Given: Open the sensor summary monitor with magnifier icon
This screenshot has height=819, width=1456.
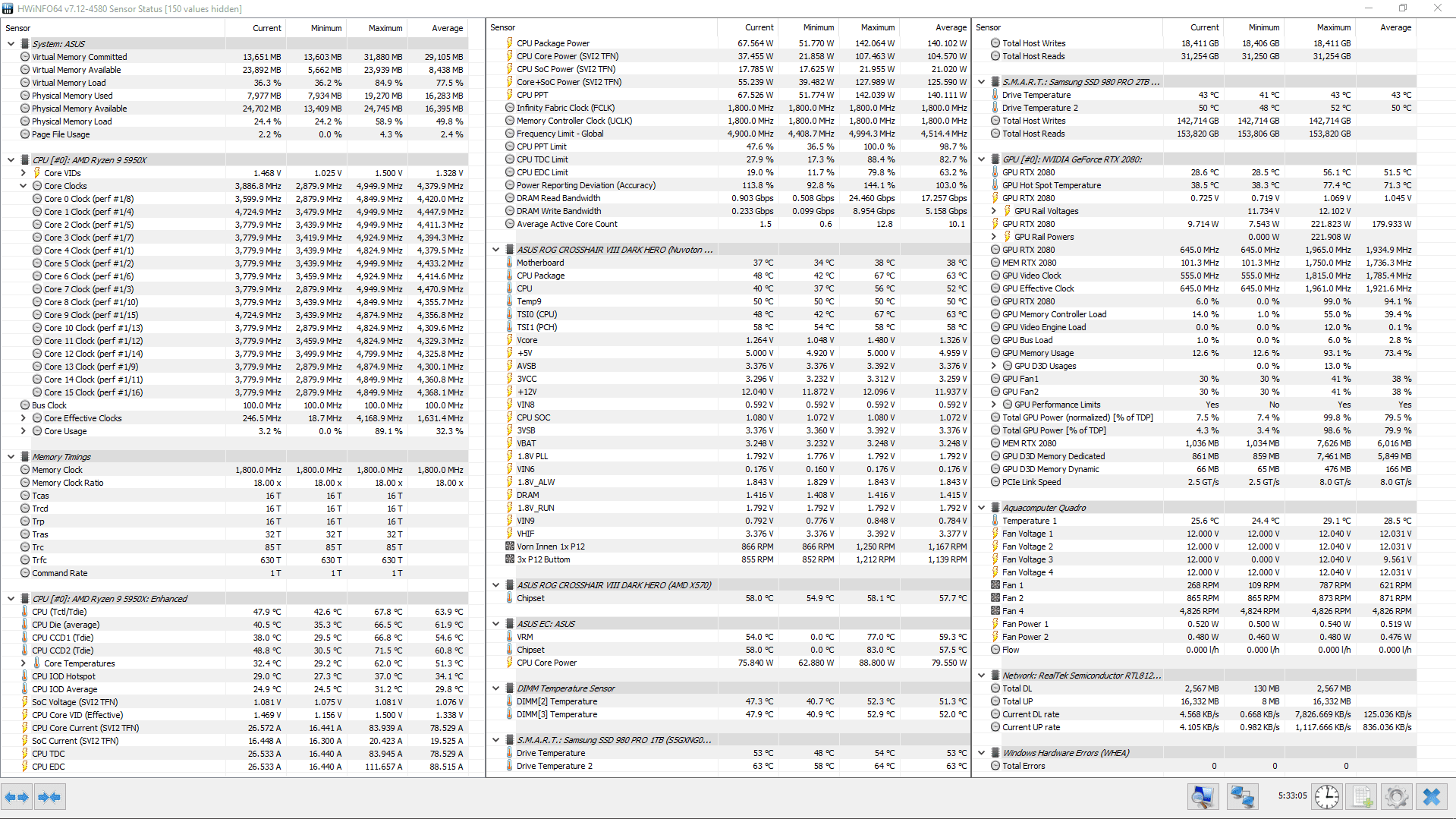Looking at the screenshot, I should (1203, 797).
